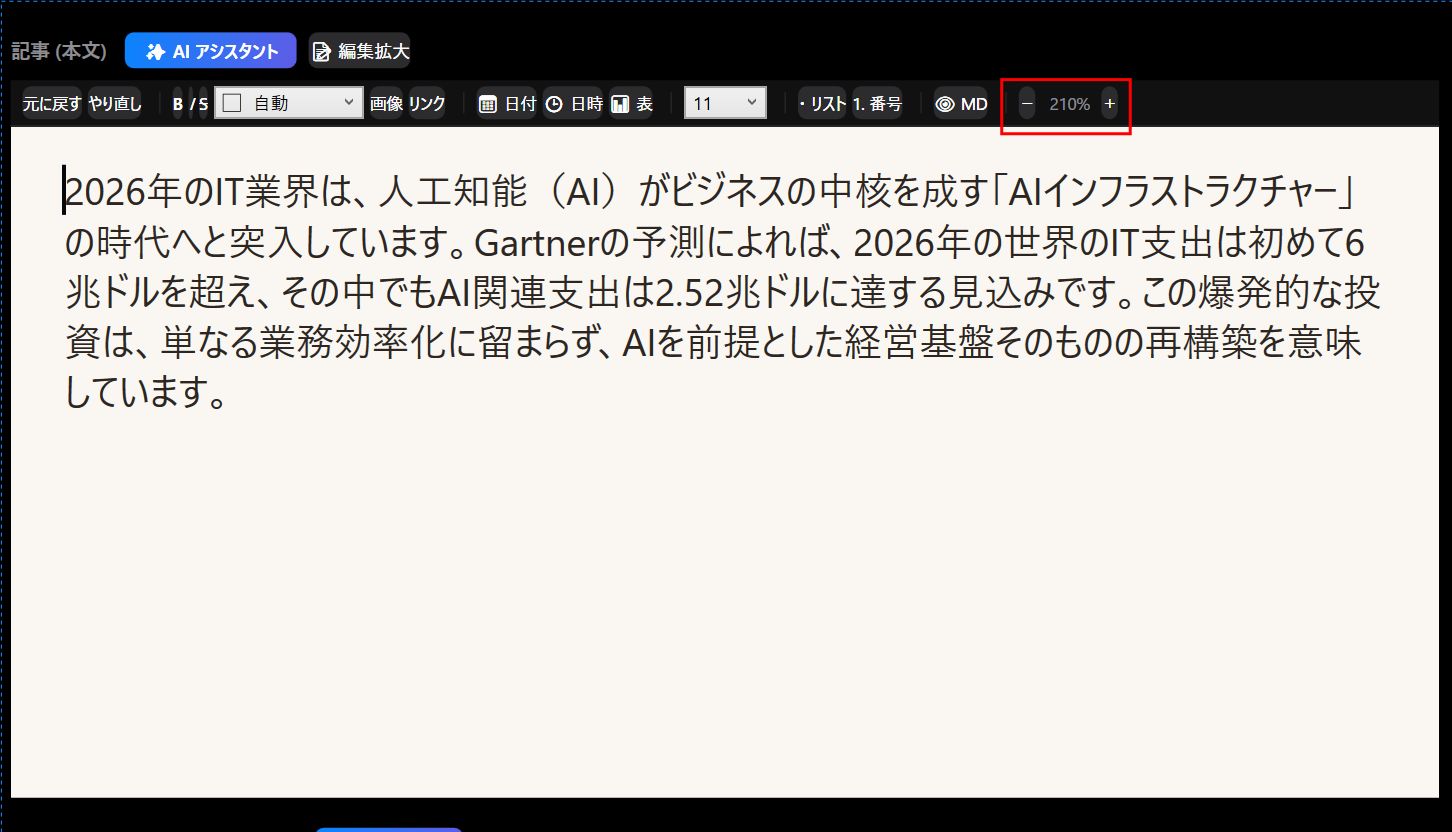Check the color checkbox next to 自動

pyautogui.click(x=232, y=101)
